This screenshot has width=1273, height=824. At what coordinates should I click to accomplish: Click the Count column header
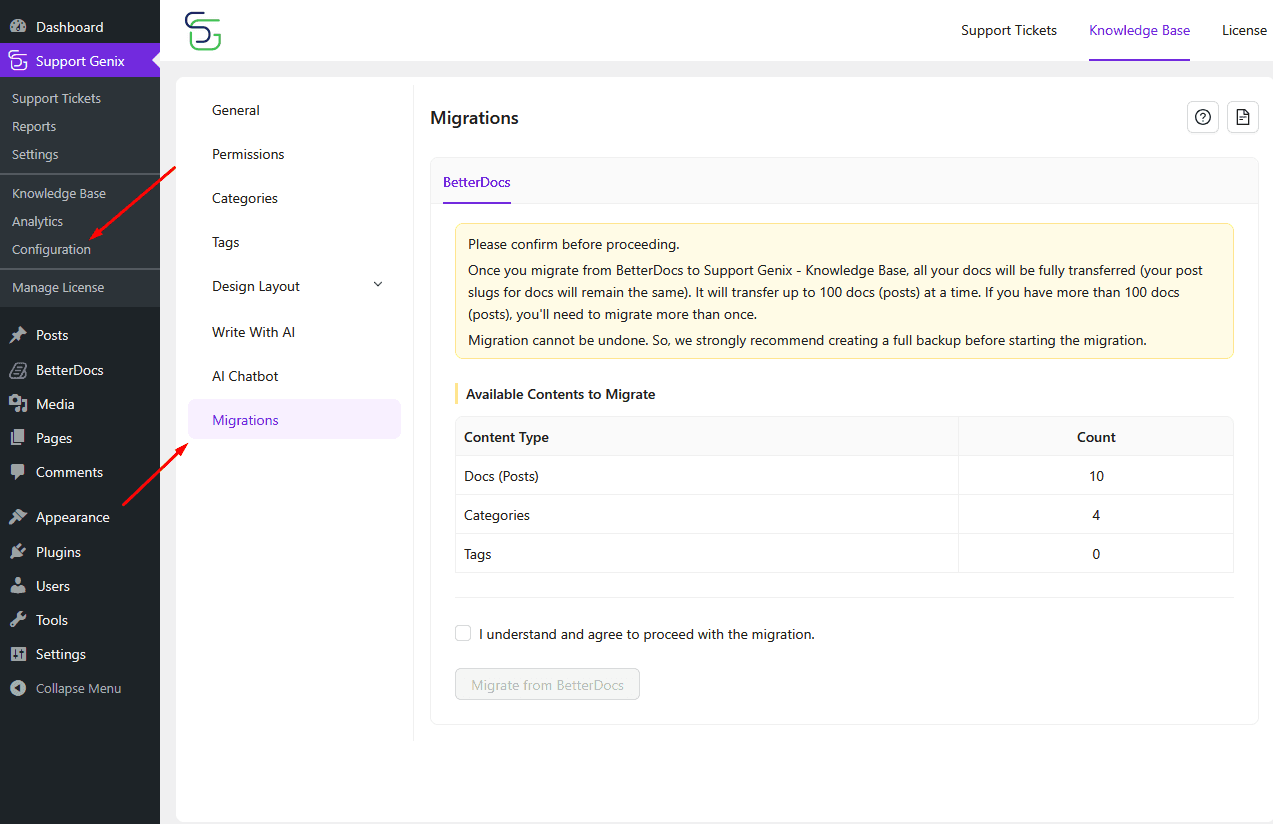pyautogui.click(x=1096, y=437)
